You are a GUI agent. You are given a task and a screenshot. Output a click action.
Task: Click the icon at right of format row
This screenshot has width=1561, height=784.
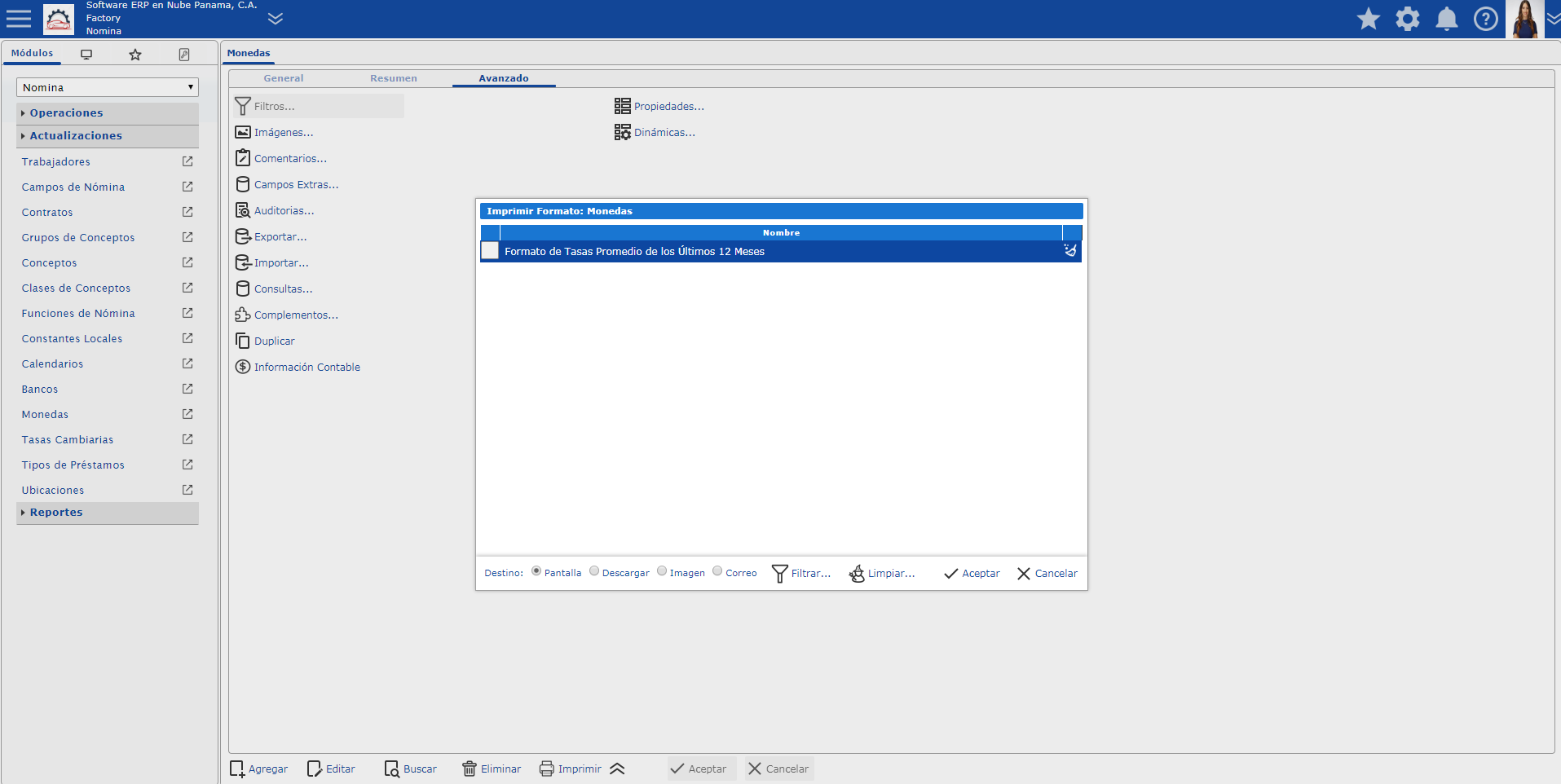point(1070,251)
